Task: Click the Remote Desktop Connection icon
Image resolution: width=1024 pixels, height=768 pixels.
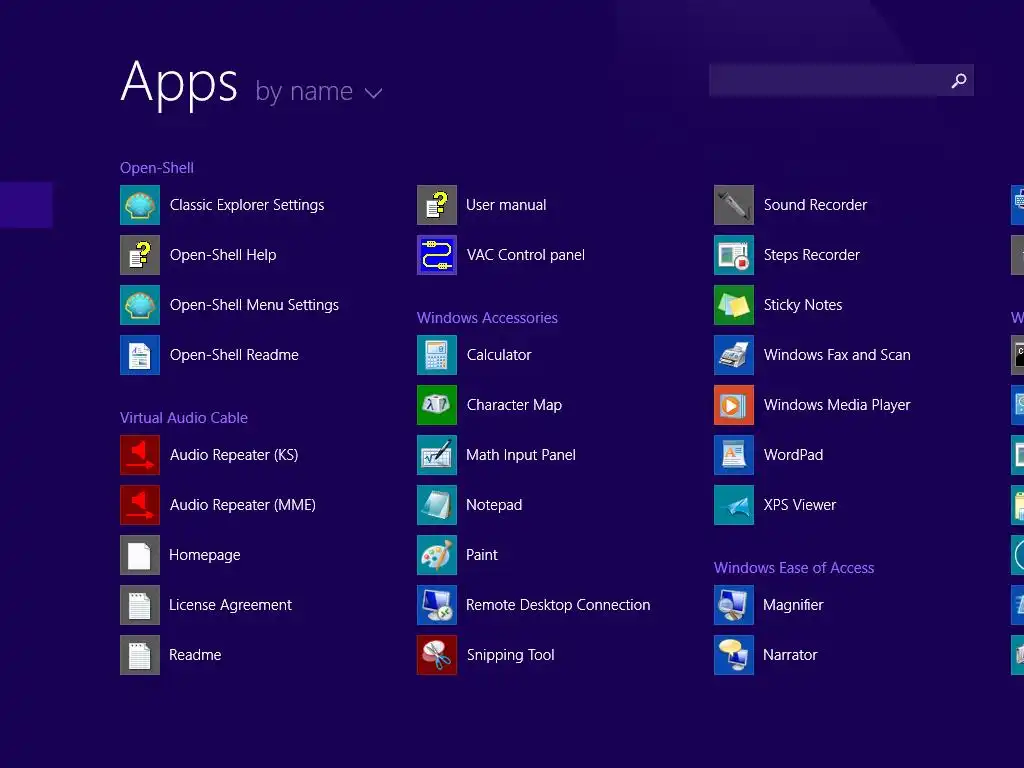Action: (437, 605)
